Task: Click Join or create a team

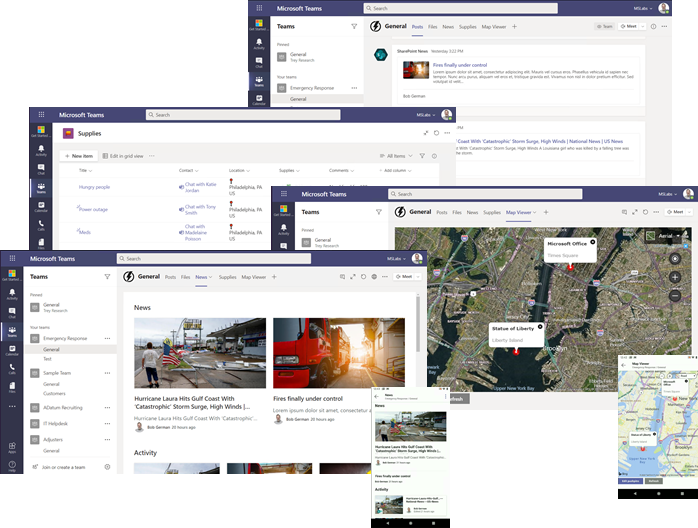Action: pyautogui.click(x=63, y=467)
